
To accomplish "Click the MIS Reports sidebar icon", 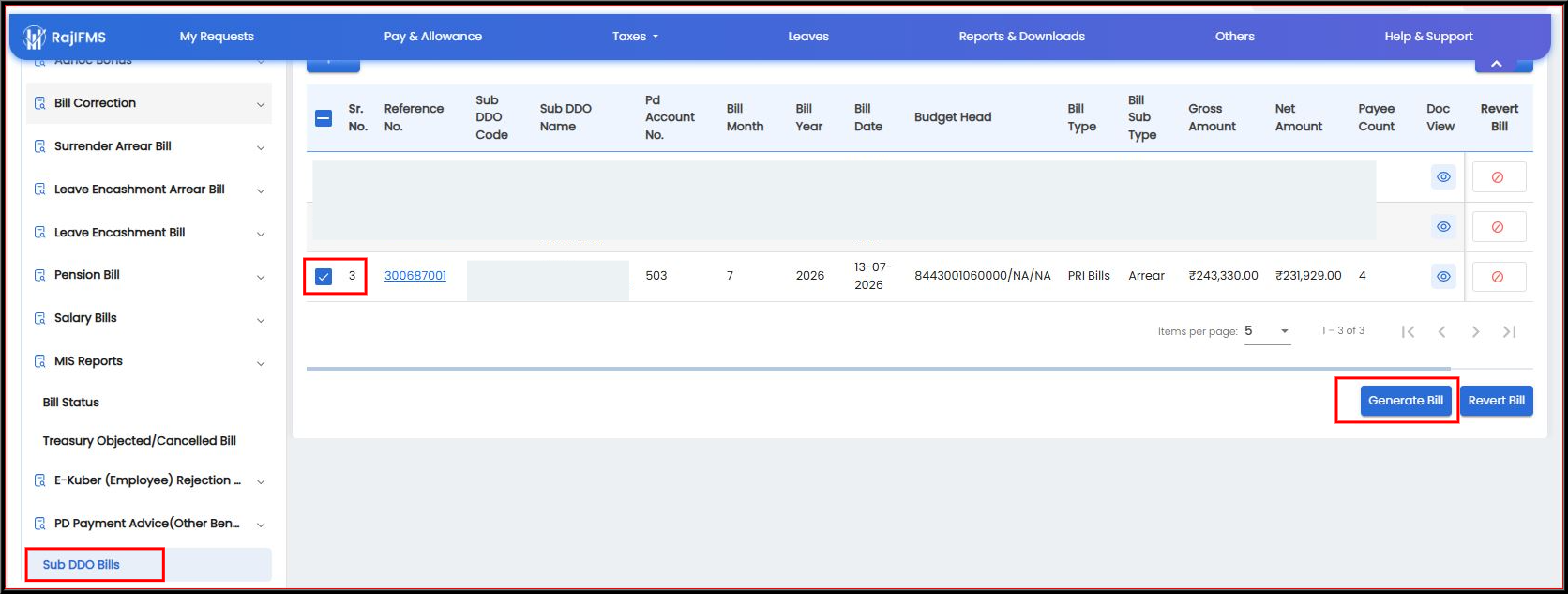I will [x=39, y=361].
